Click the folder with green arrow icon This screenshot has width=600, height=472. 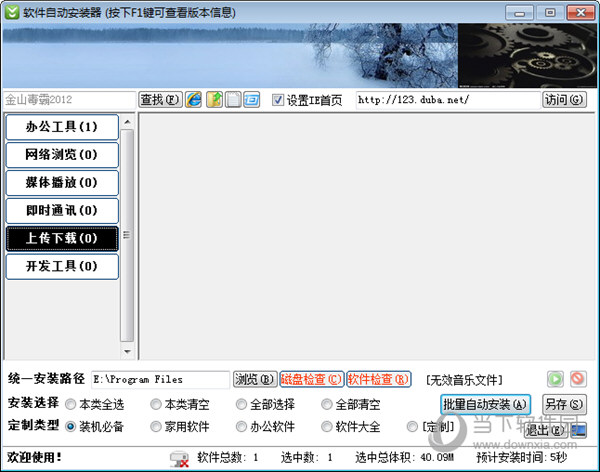[x=214, y=100]
